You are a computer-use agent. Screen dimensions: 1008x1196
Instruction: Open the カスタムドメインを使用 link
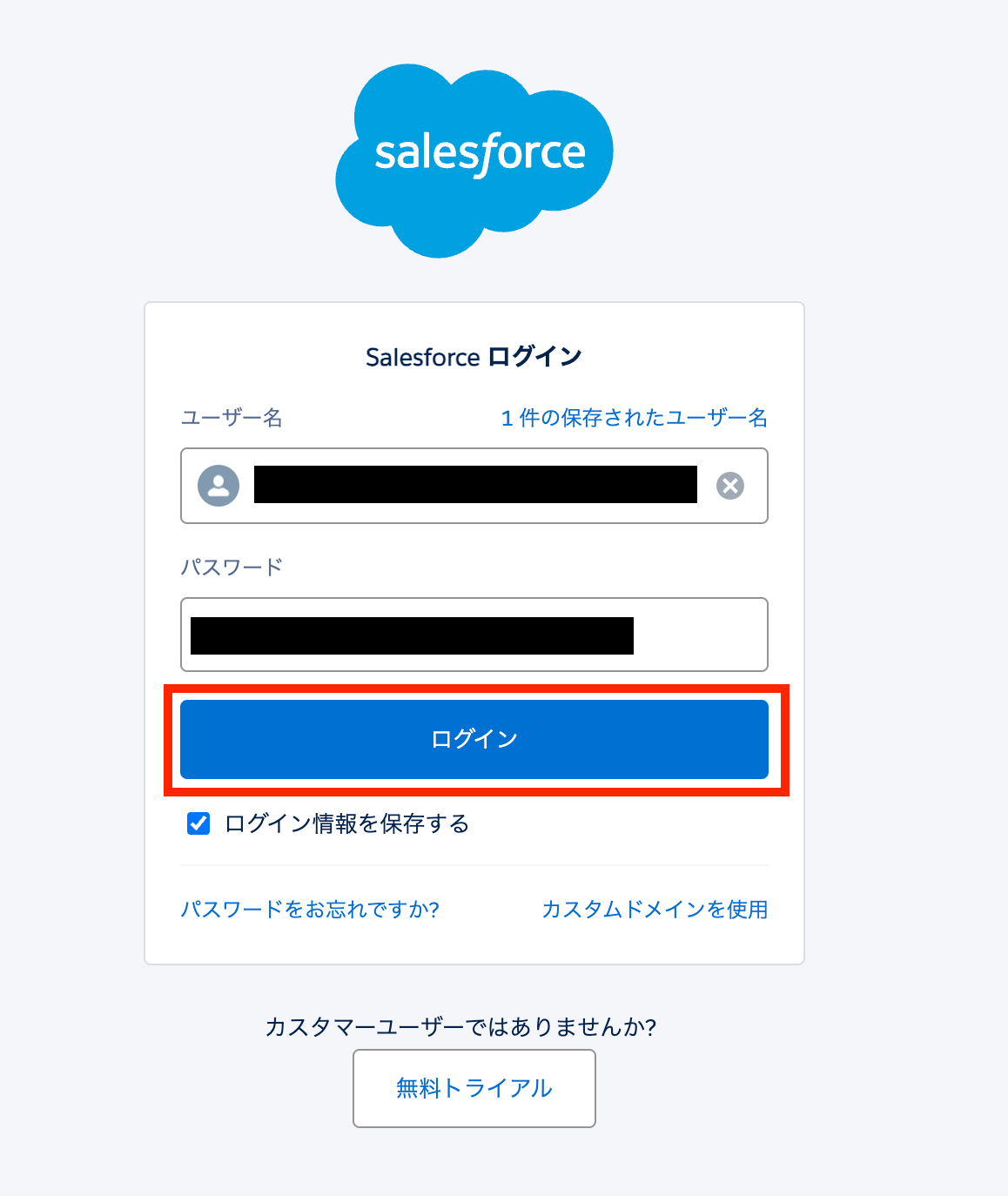point(655,910)
